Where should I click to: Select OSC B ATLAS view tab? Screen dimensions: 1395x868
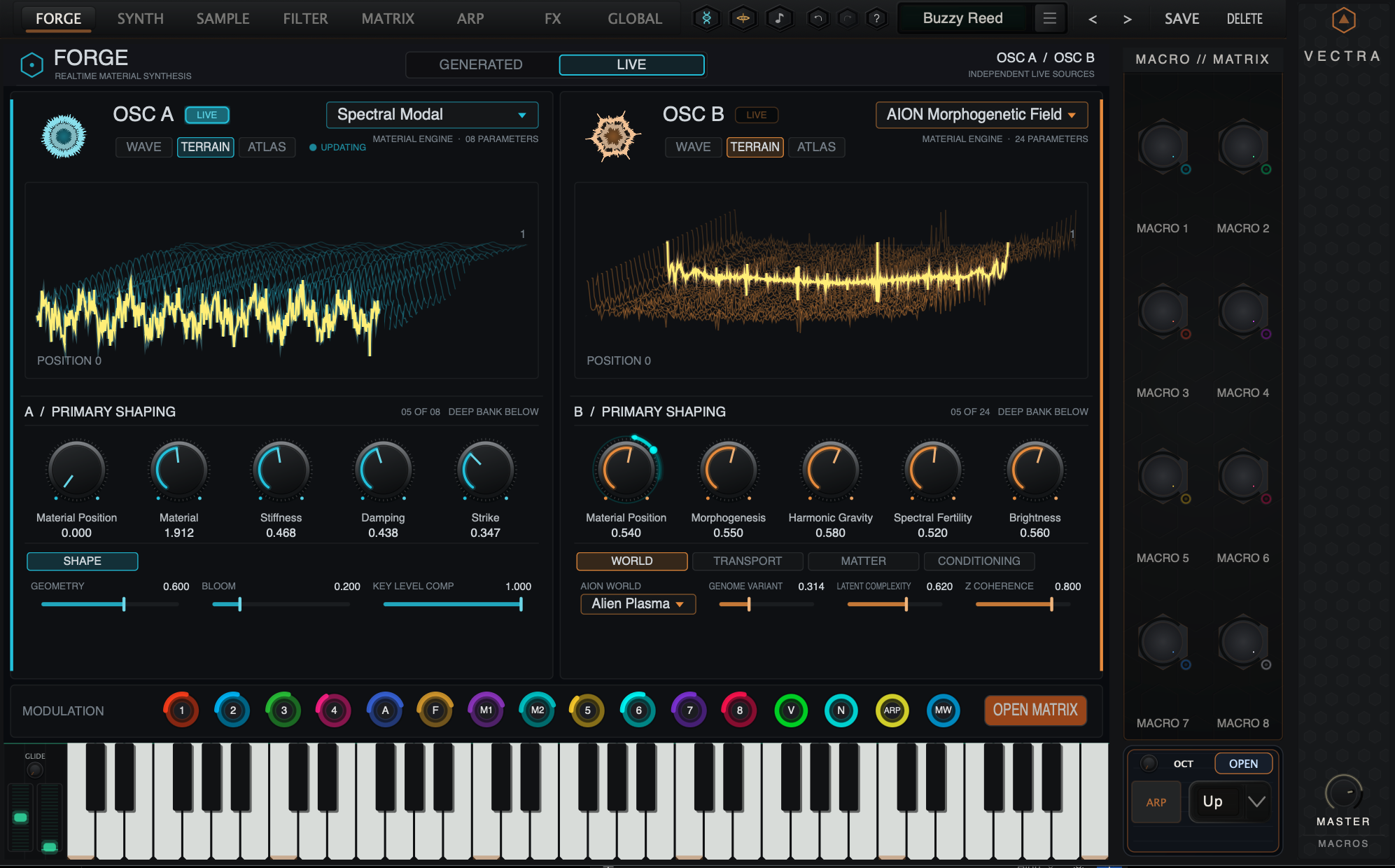(816, 147)
